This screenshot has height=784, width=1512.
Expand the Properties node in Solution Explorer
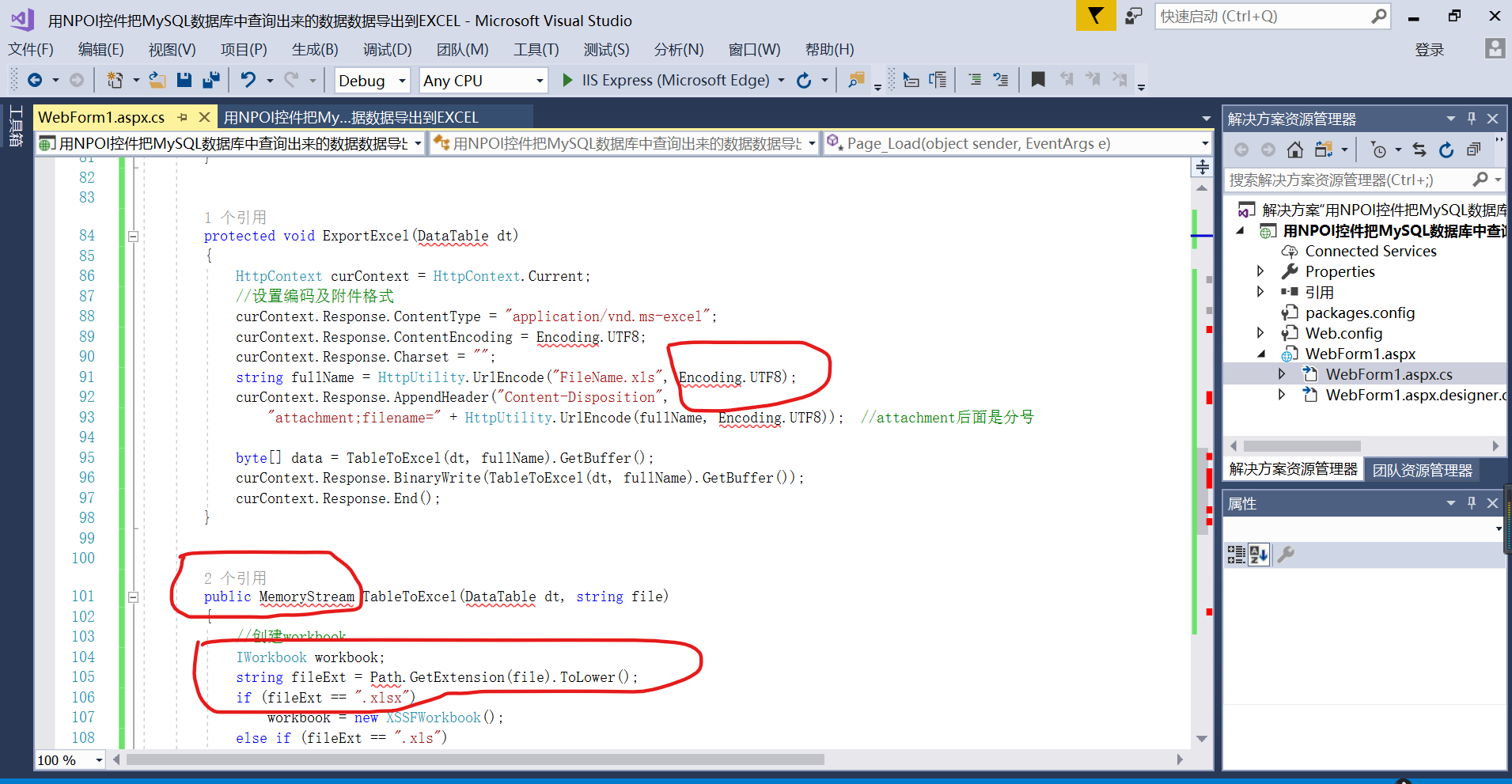1260,271
